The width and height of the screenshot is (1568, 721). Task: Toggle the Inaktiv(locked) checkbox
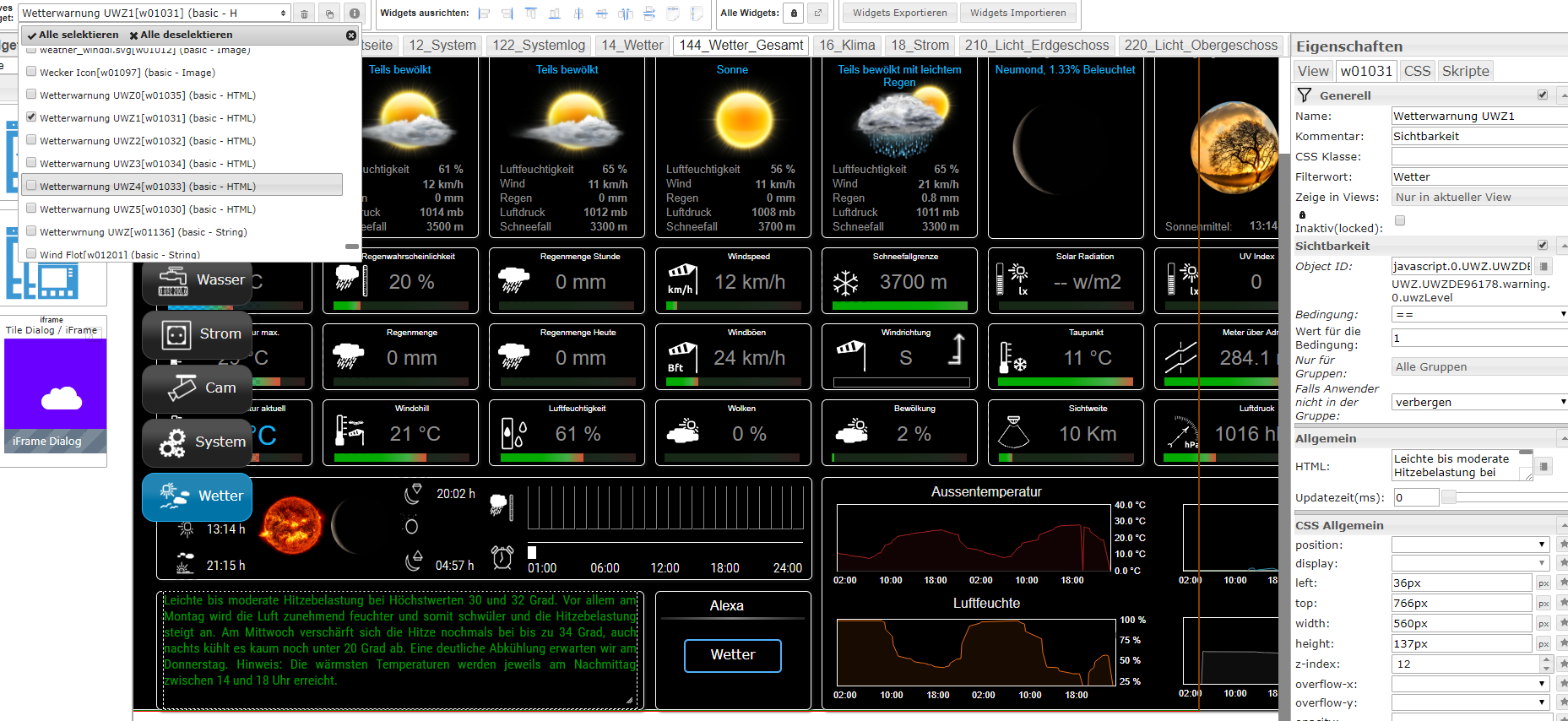[1400, 221]
